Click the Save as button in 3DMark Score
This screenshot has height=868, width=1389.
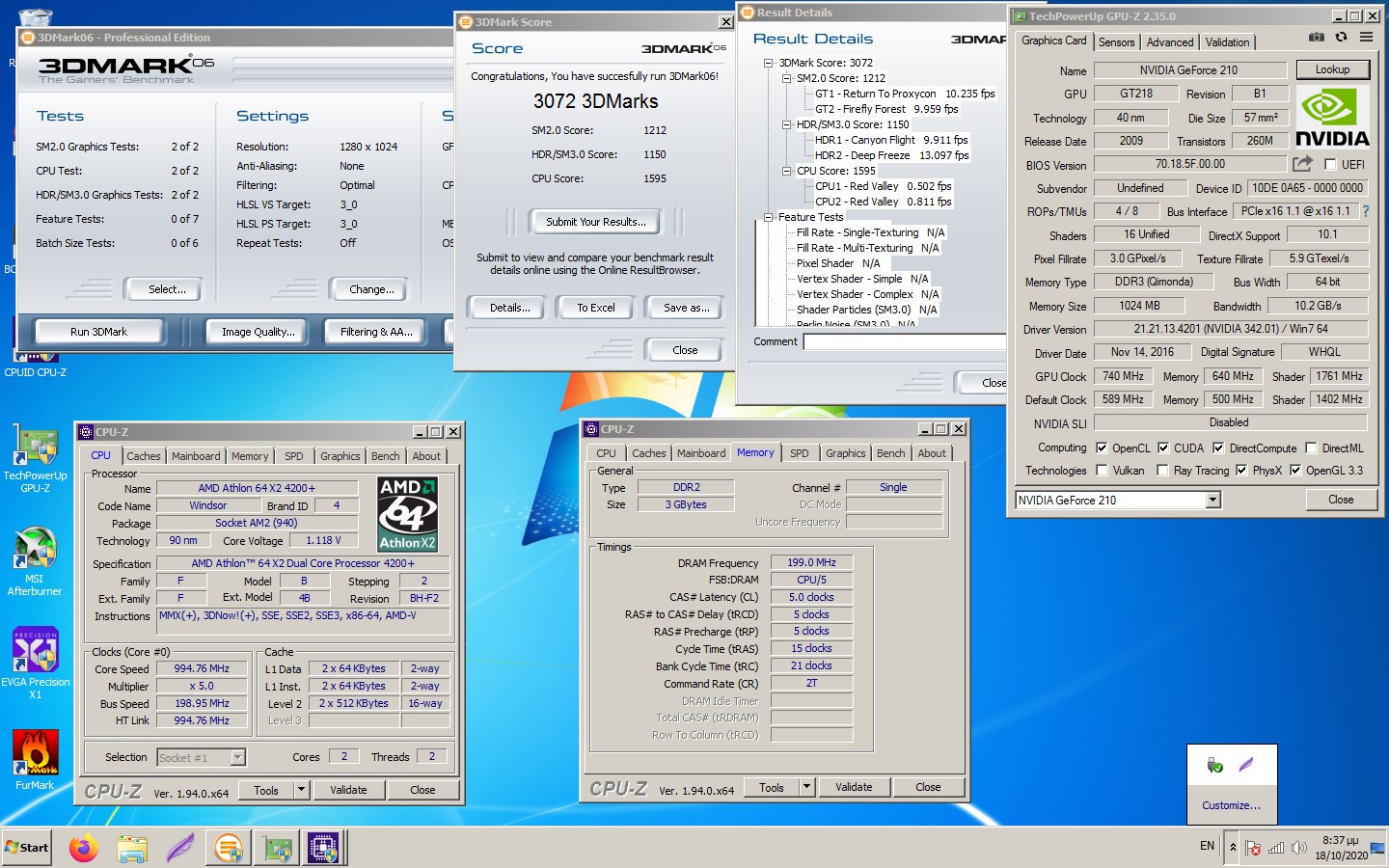coord(687,308)
